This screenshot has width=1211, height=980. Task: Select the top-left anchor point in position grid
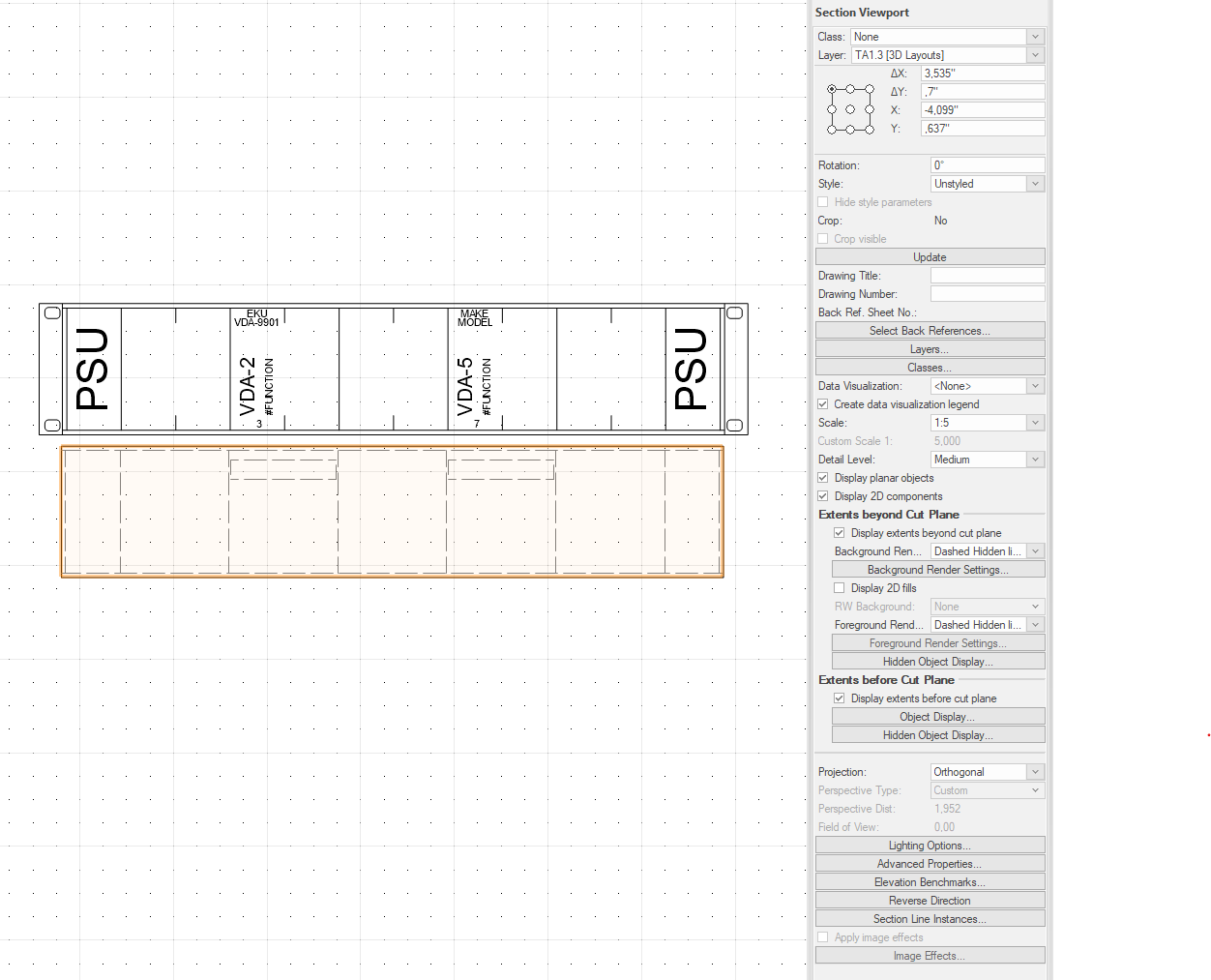tap(832, 89)
